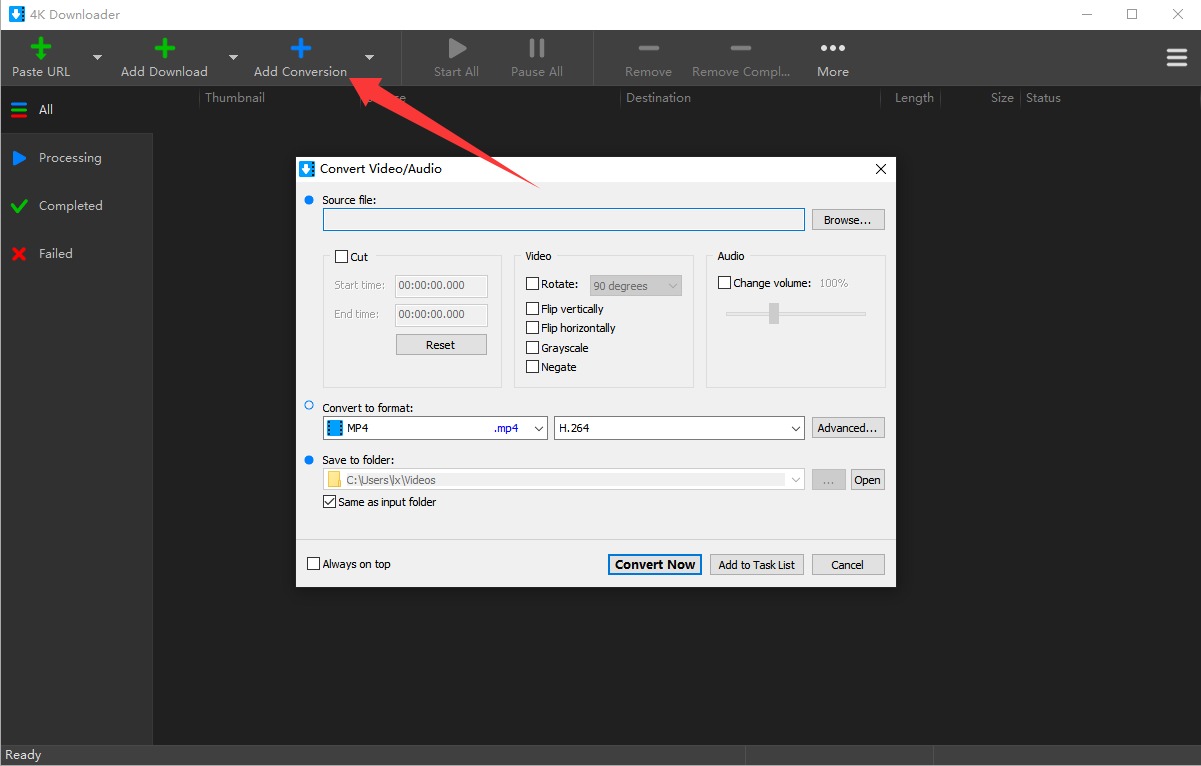Click the Thumbnail column header
Image resolution: width=1201 pixels, height=766 pixels.
235,98
